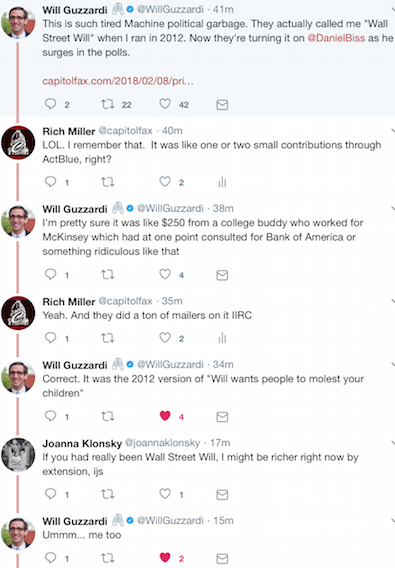The width and height of the screenshot is (395, 568).
Task: Open the @DanielBiss mention link
Action: 336,38
